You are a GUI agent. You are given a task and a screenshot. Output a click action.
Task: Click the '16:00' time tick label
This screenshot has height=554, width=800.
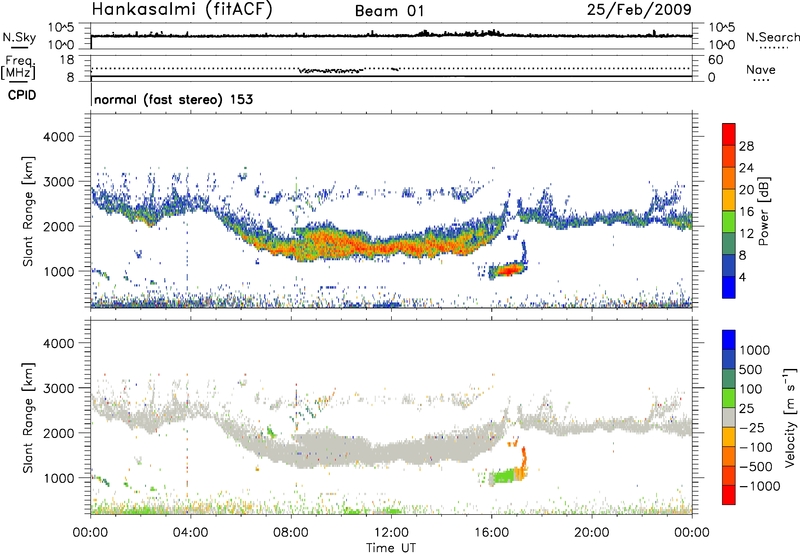[x=491, y=533]
